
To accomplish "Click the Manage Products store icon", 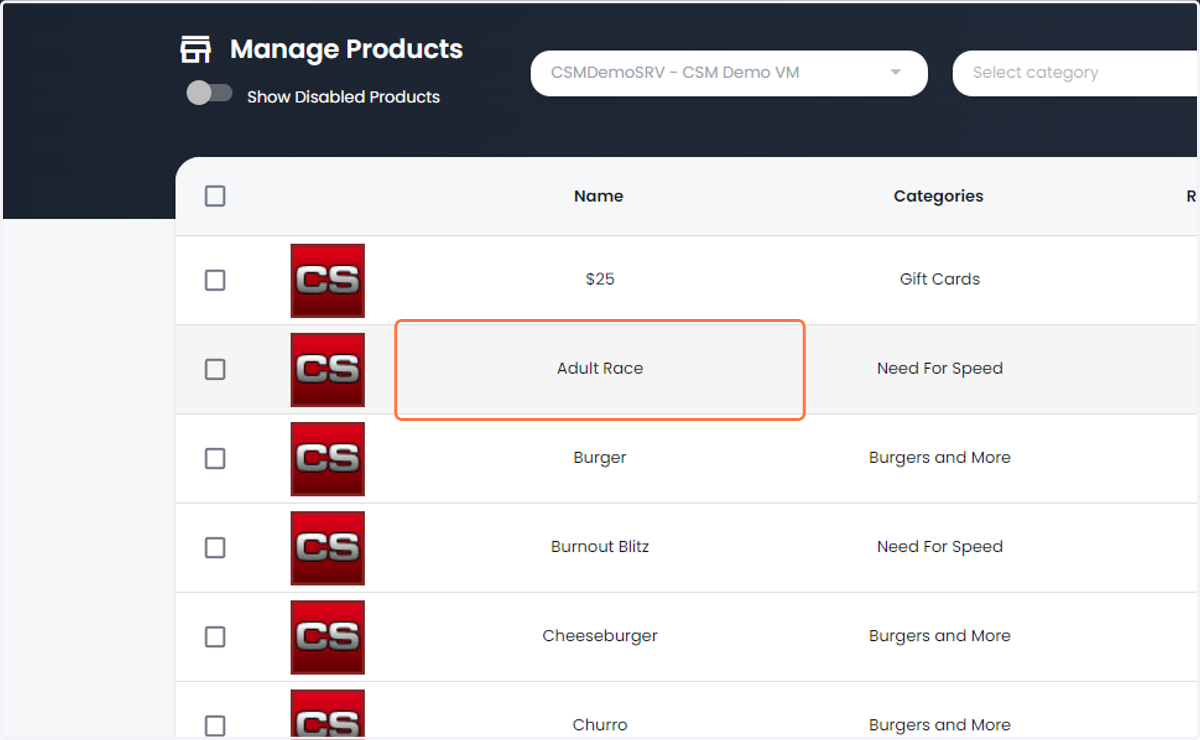I will 195,49.
